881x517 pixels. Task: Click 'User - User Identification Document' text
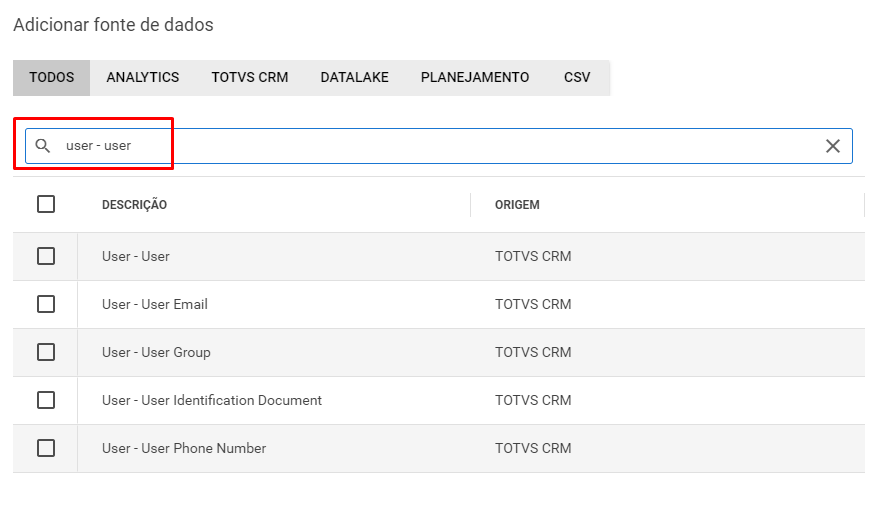[212, 400]
